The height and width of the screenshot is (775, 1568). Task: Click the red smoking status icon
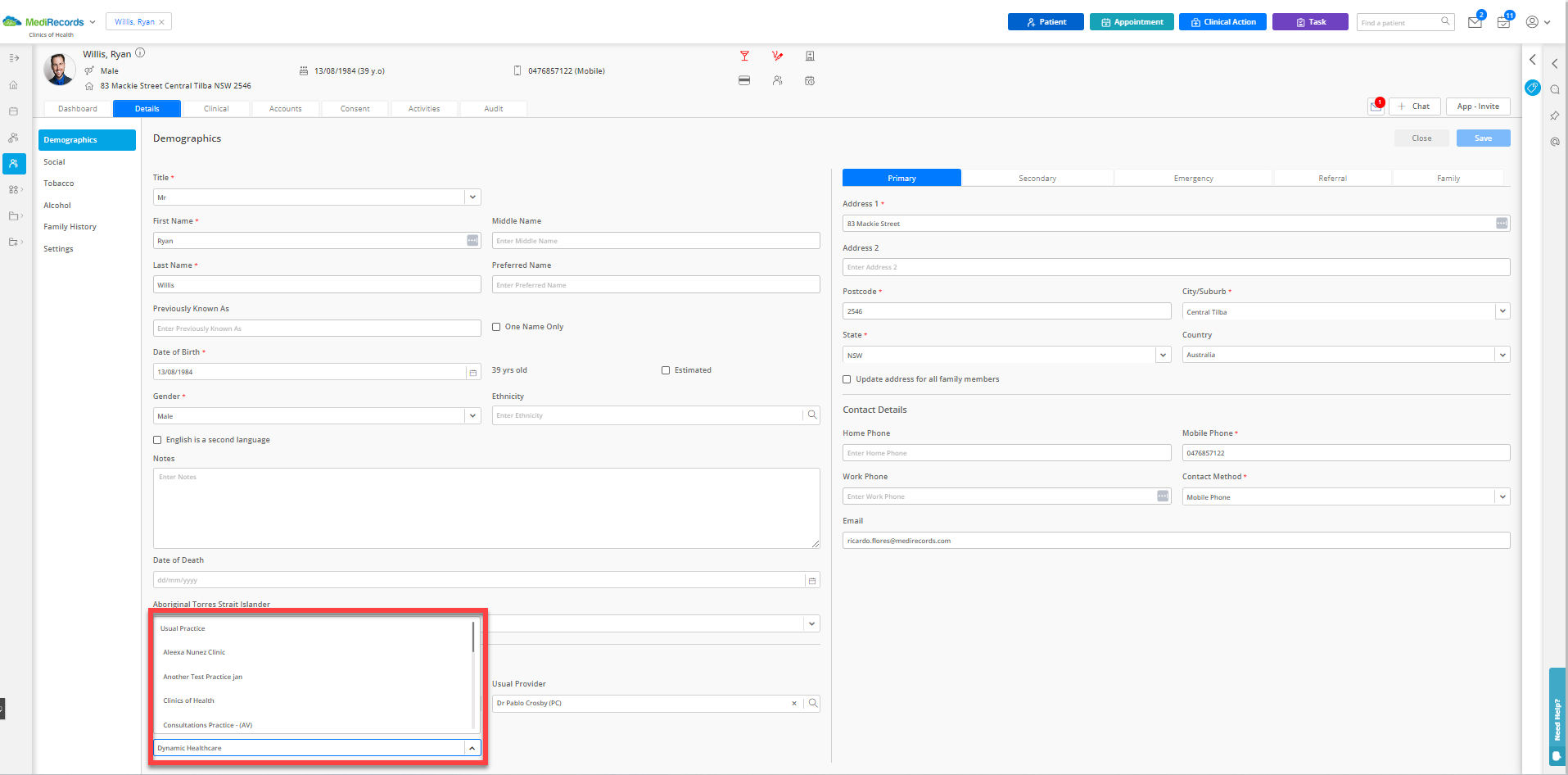tap(777, 56)
